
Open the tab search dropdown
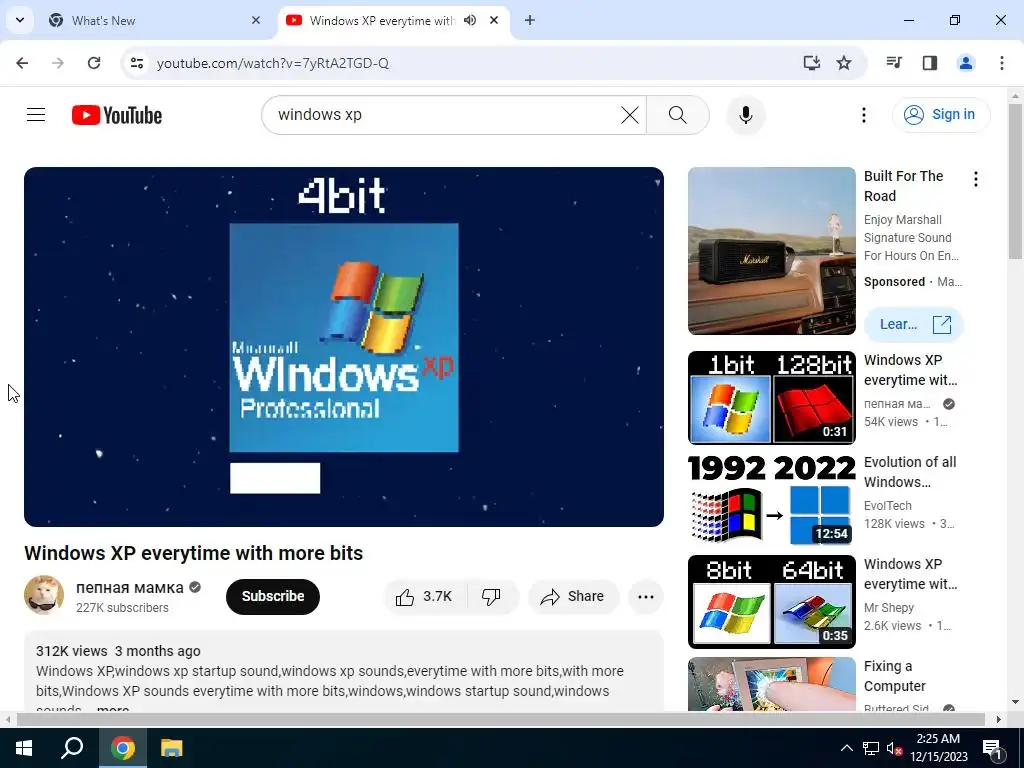pos(20,20)
